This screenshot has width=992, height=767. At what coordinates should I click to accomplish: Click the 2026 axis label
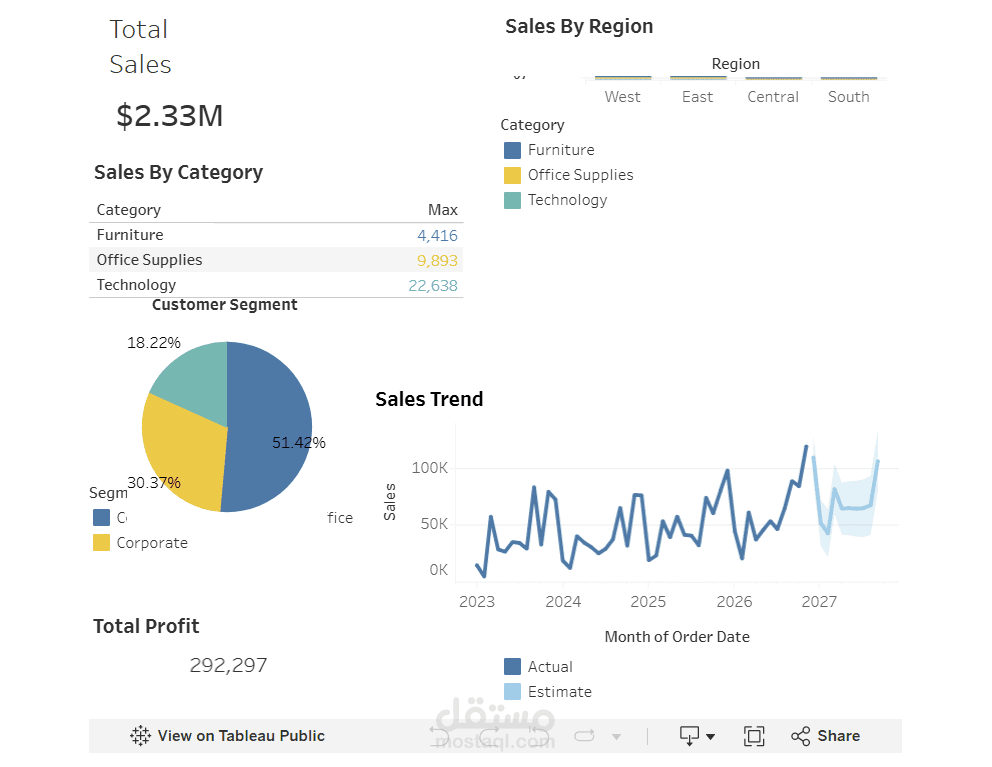(x=735, y=601)
